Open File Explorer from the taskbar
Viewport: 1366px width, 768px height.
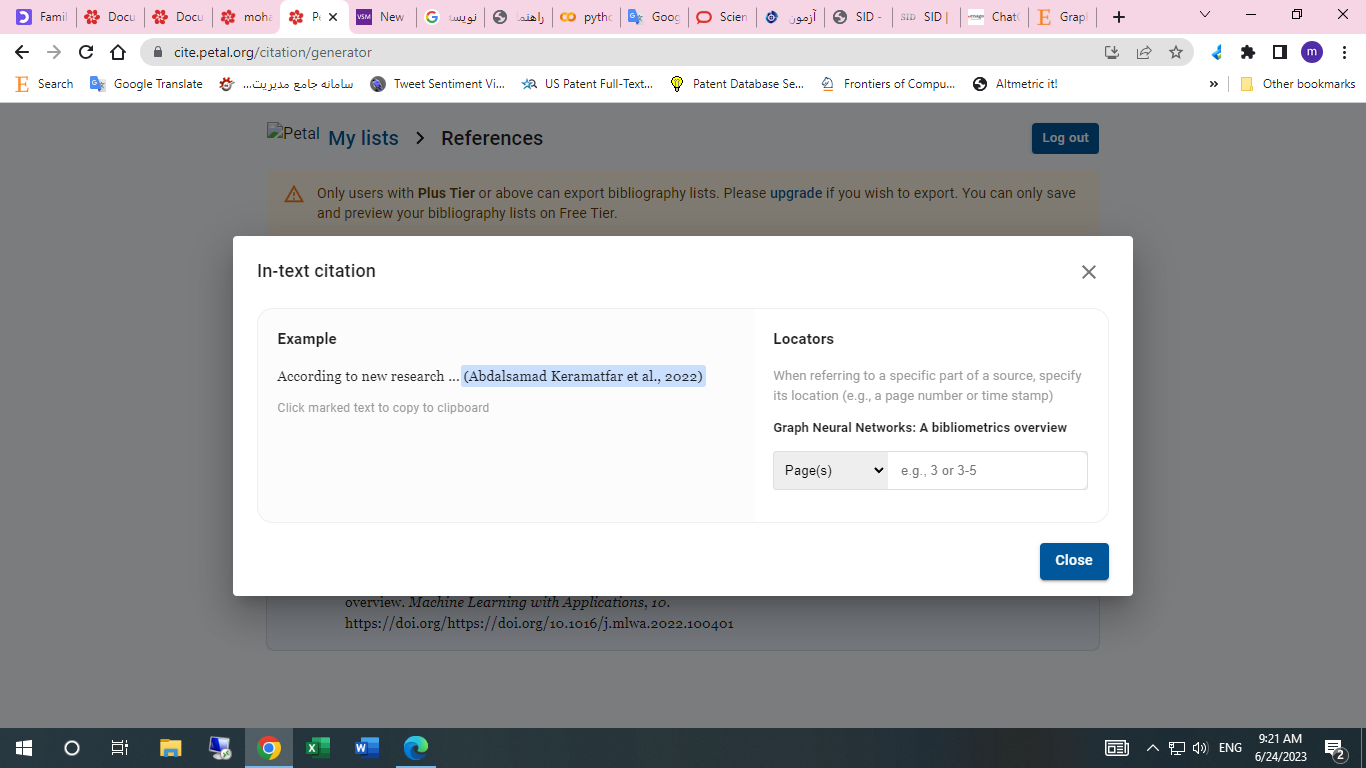171,748
